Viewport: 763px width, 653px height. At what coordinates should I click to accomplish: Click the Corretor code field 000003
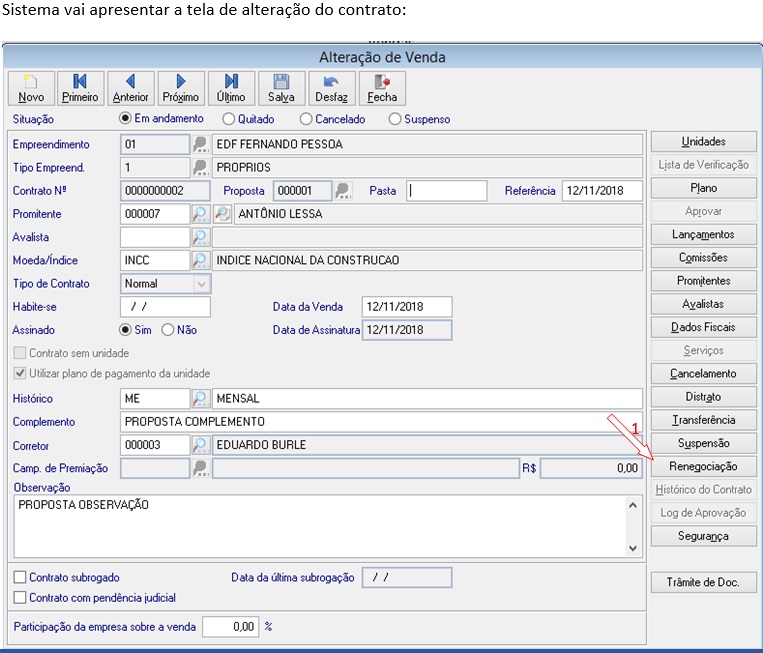point(155,445)
